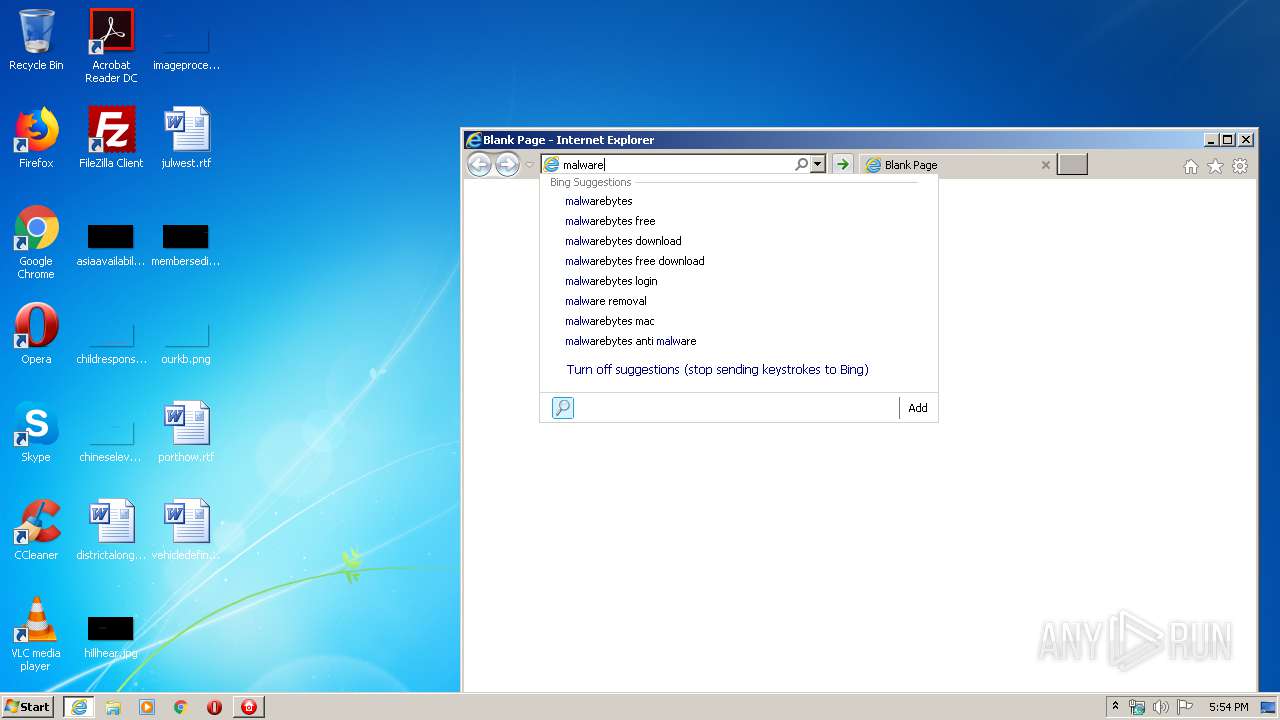Open CCleaner desktop shortcut
Screen dimensions: 1280x720
36,530
